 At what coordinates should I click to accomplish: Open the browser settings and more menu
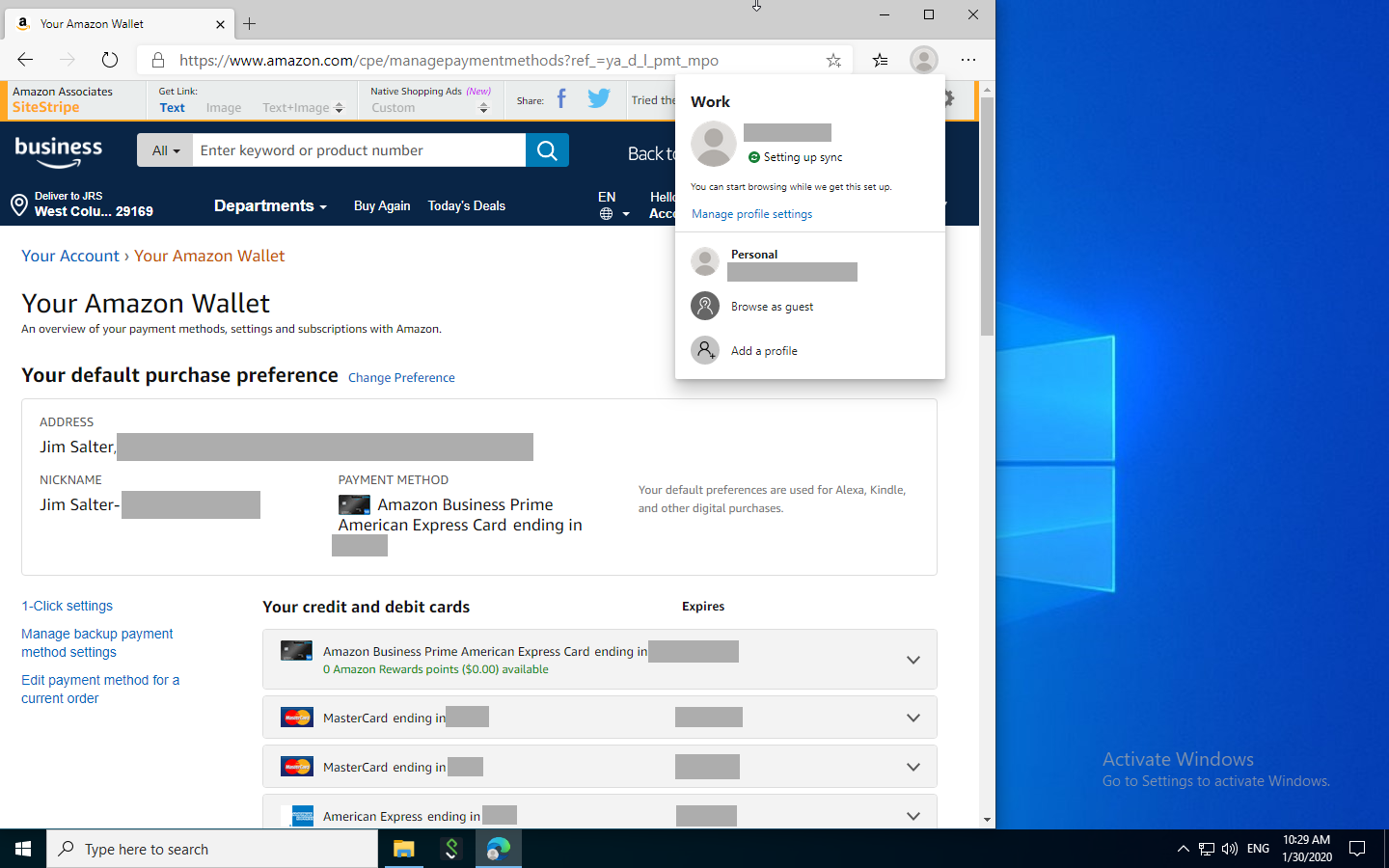tap(968, 60)
